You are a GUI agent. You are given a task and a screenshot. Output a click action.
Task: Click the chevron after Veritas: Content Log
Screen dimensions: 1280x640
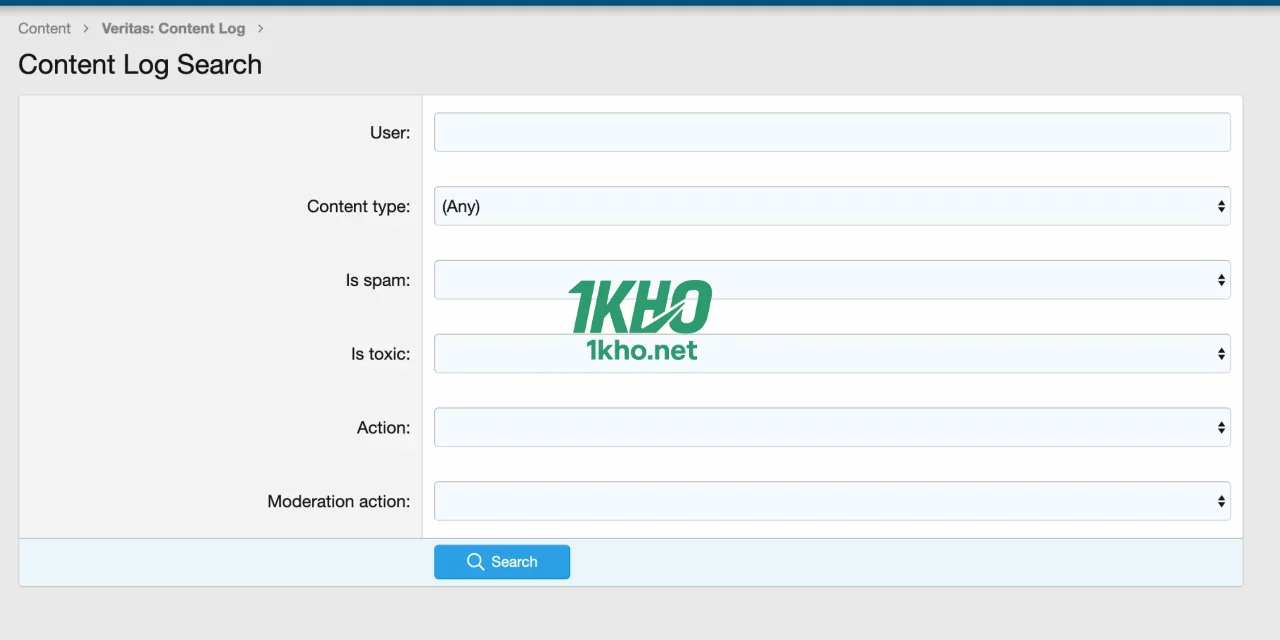tap(260, 28)
